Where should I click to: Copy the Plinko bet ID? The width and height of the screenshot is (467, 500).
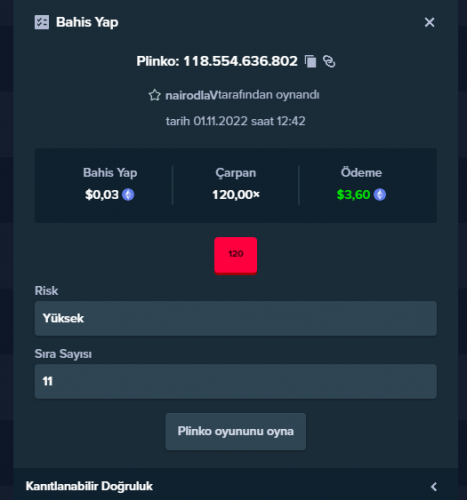tap(310, 61)
